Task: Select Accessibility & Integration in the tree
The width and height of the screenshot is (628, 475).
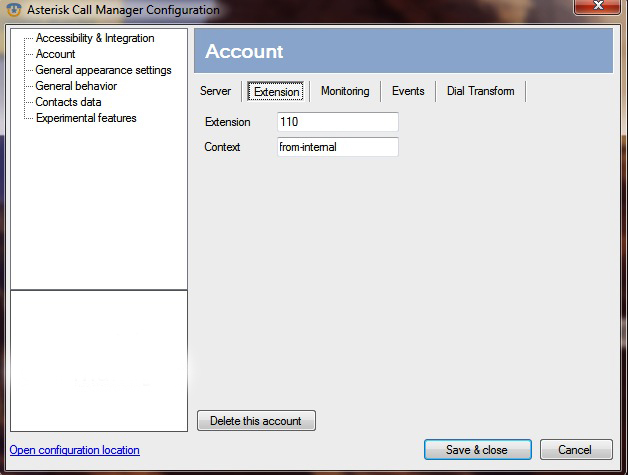Action: point(95,38)
